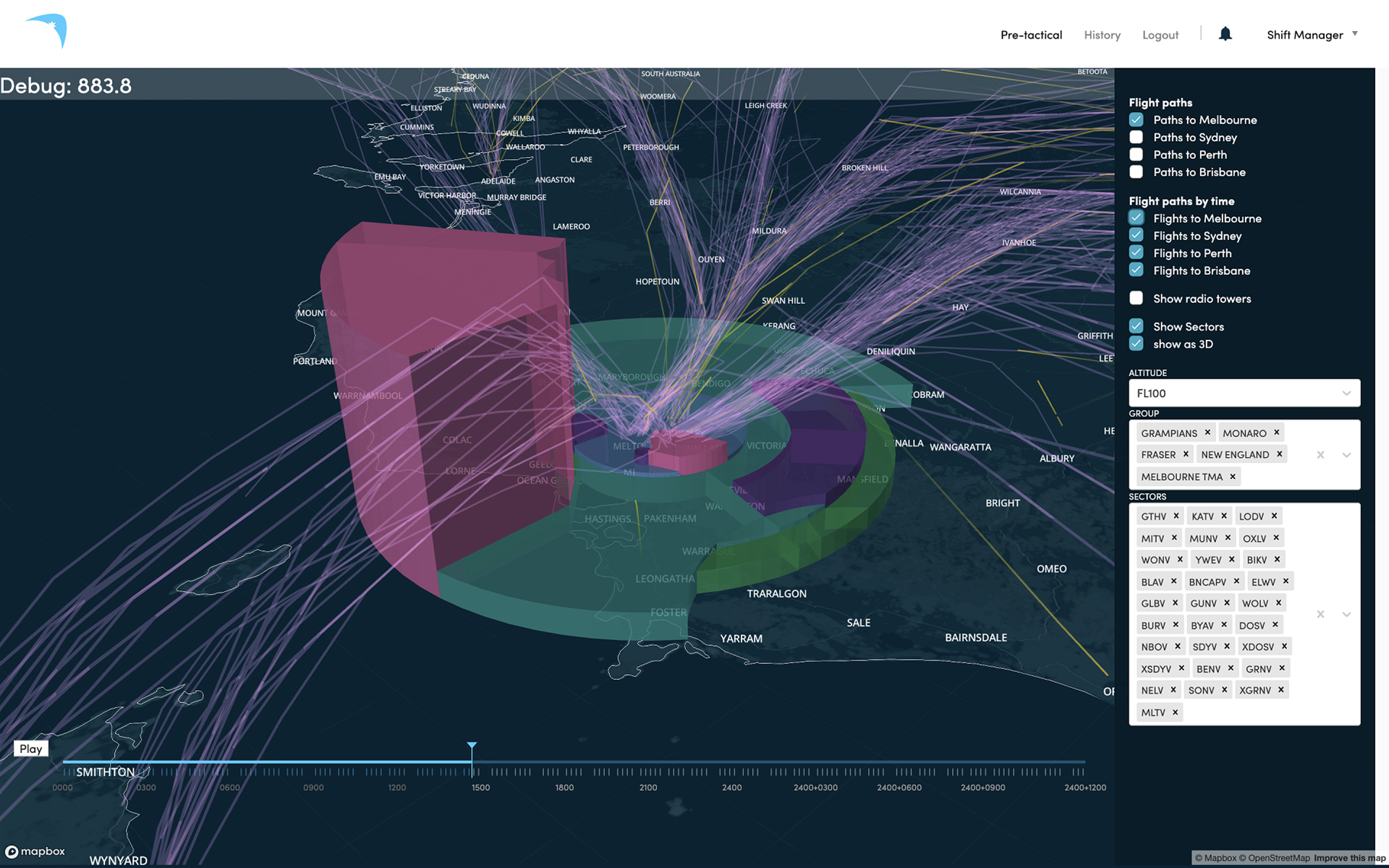
Task: Remove the XGRNV sector tag
Action: pos(1280,689)
